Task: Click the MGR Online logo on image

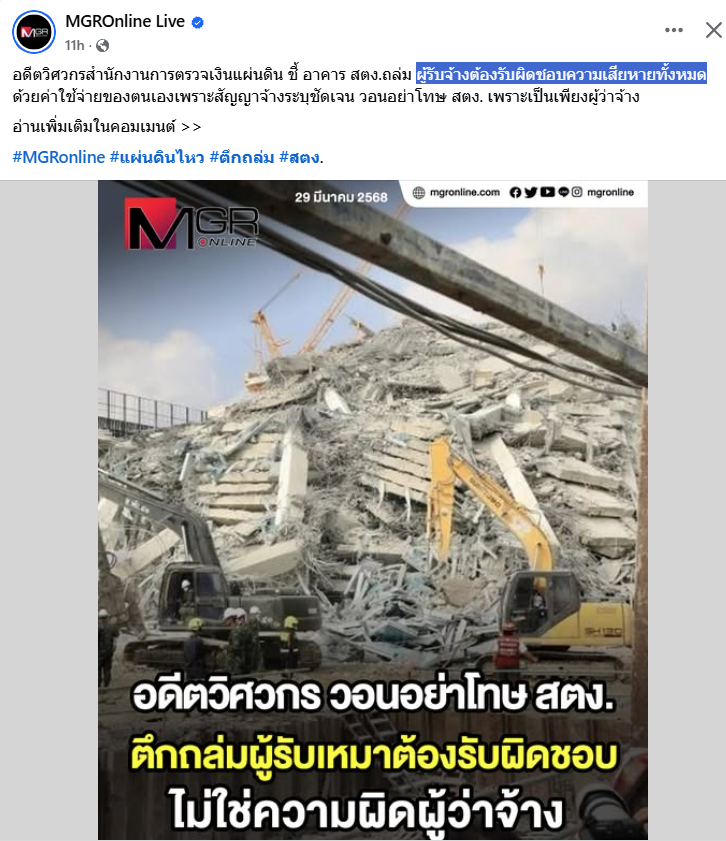Action: pos(191,223)
